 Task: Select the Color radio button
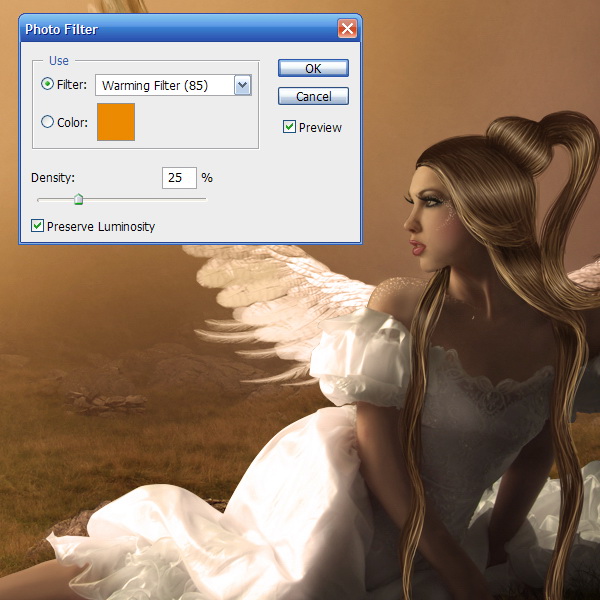(x=47, y=122)
